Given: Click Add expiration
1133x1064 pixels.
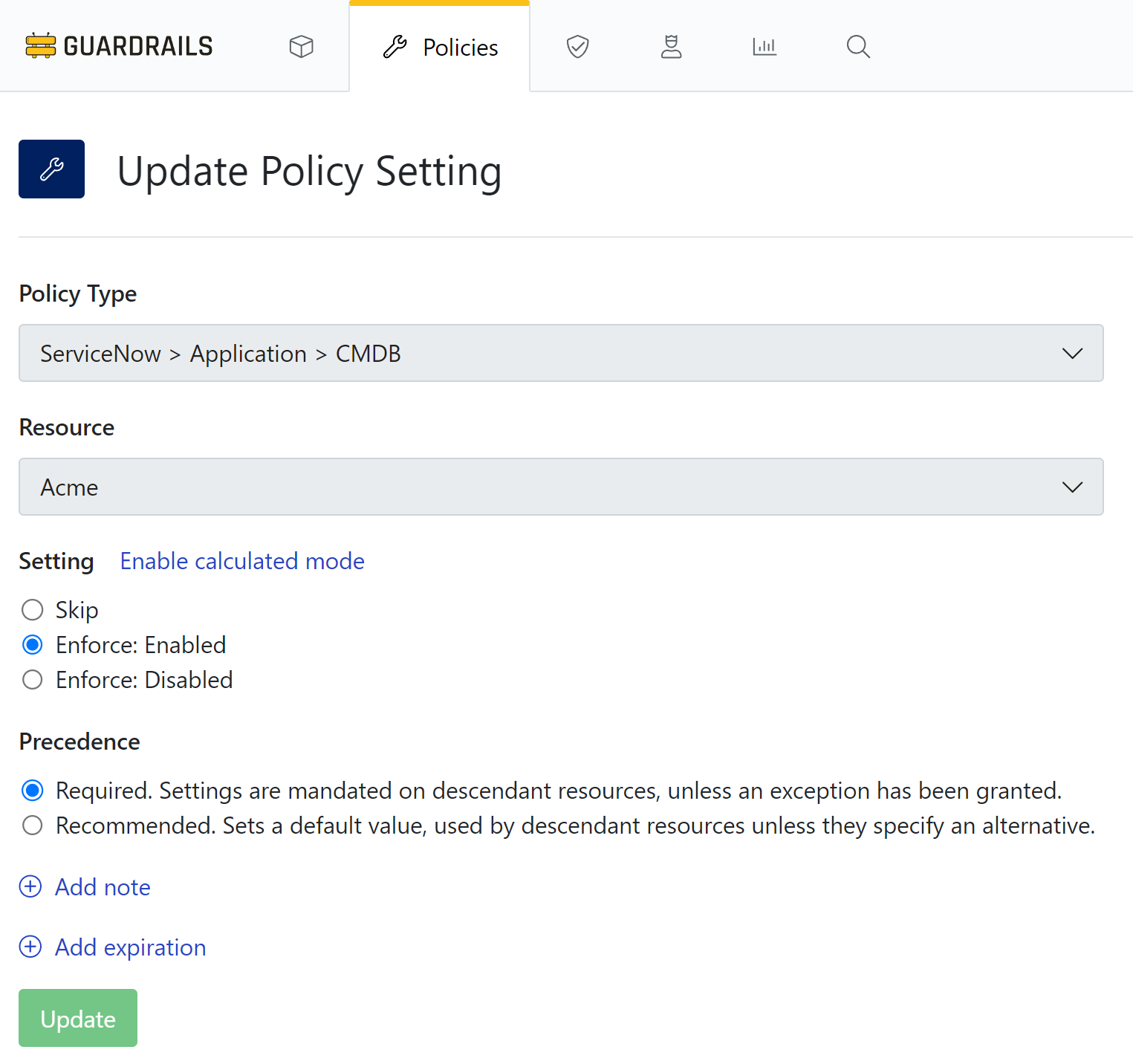Looking at the screenshot, I should [x=130, y=947].
